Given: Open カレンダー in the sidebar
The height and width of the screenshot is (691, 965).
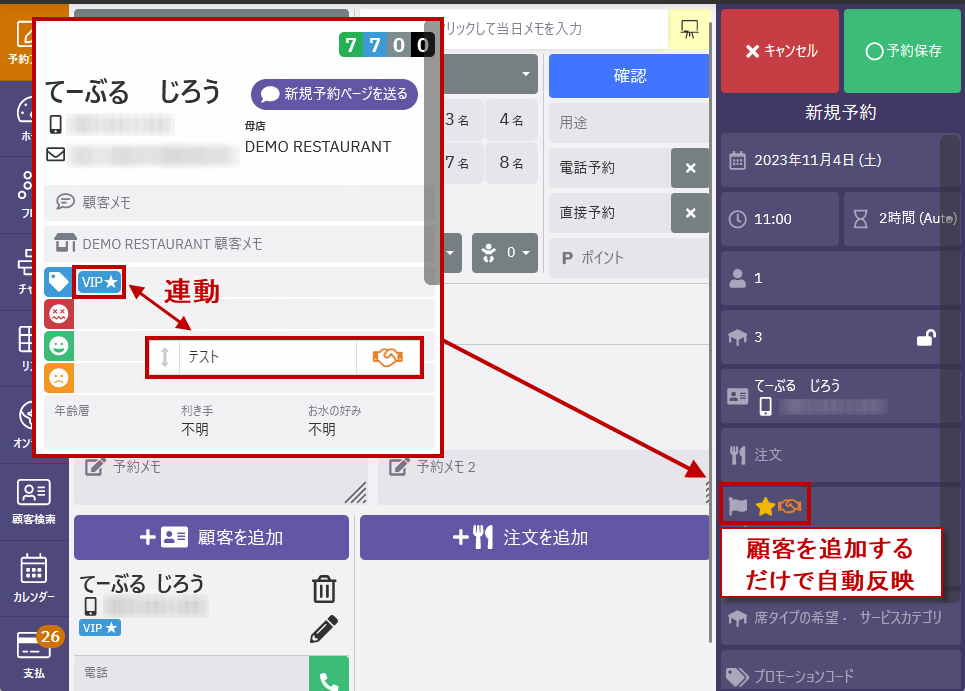Looking at the screenshot, I should coord(34,578).
